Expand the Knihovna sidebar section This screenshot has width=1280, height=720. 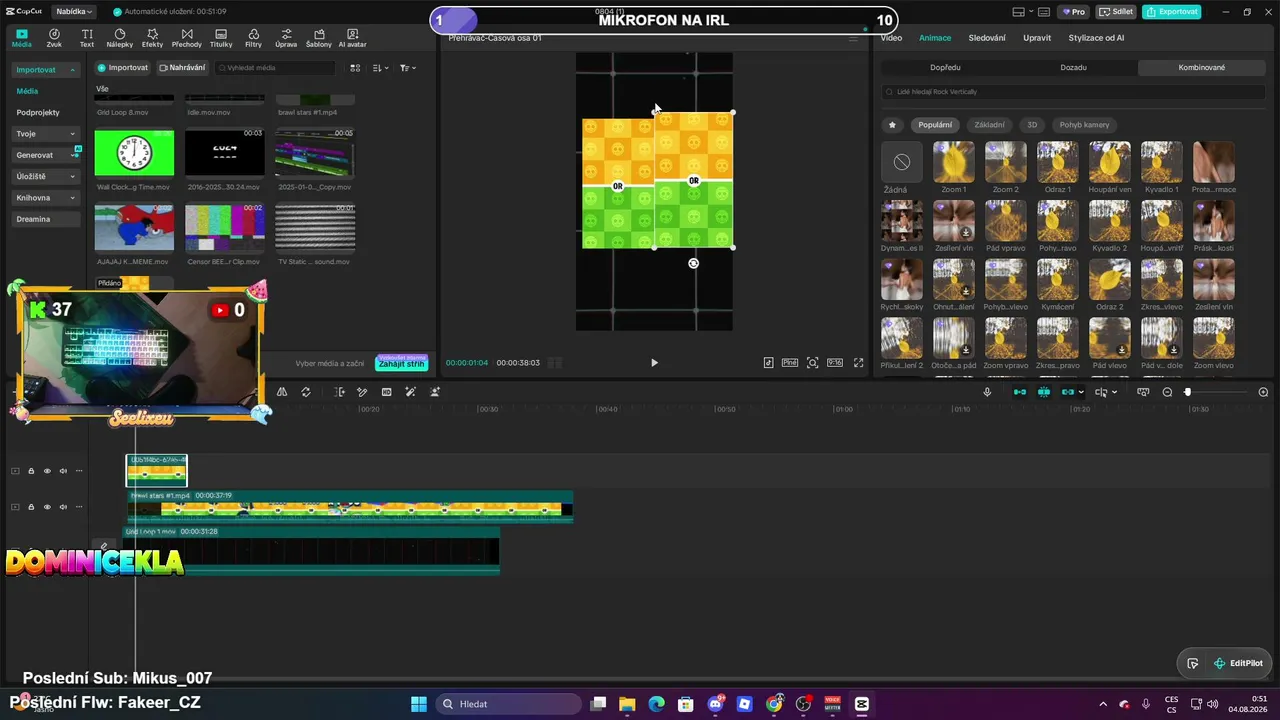(x=47, y=198)
